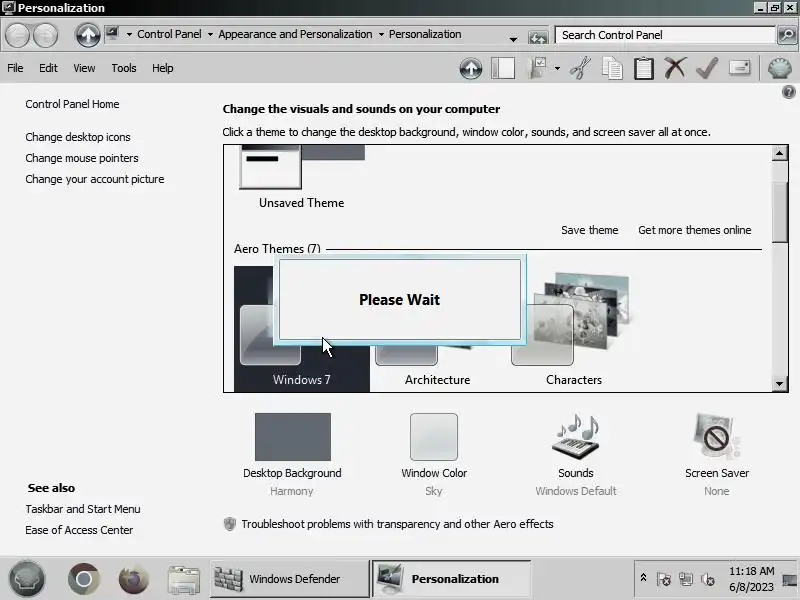
Task: Click the Cut scissors toolbar icon
Action: click(581, 68)
